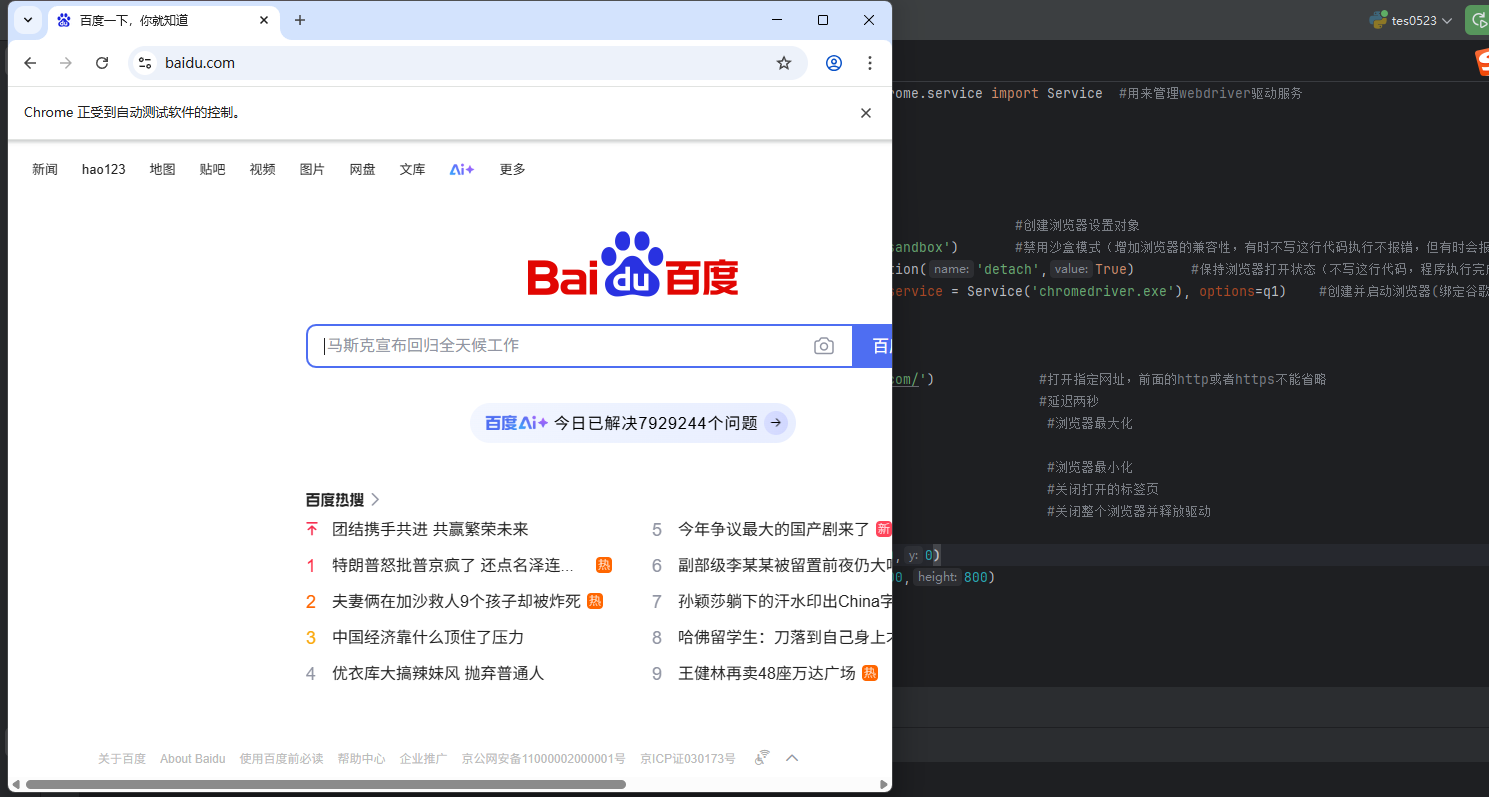
Task: Open the hao123 link
Action: [104, 170]
